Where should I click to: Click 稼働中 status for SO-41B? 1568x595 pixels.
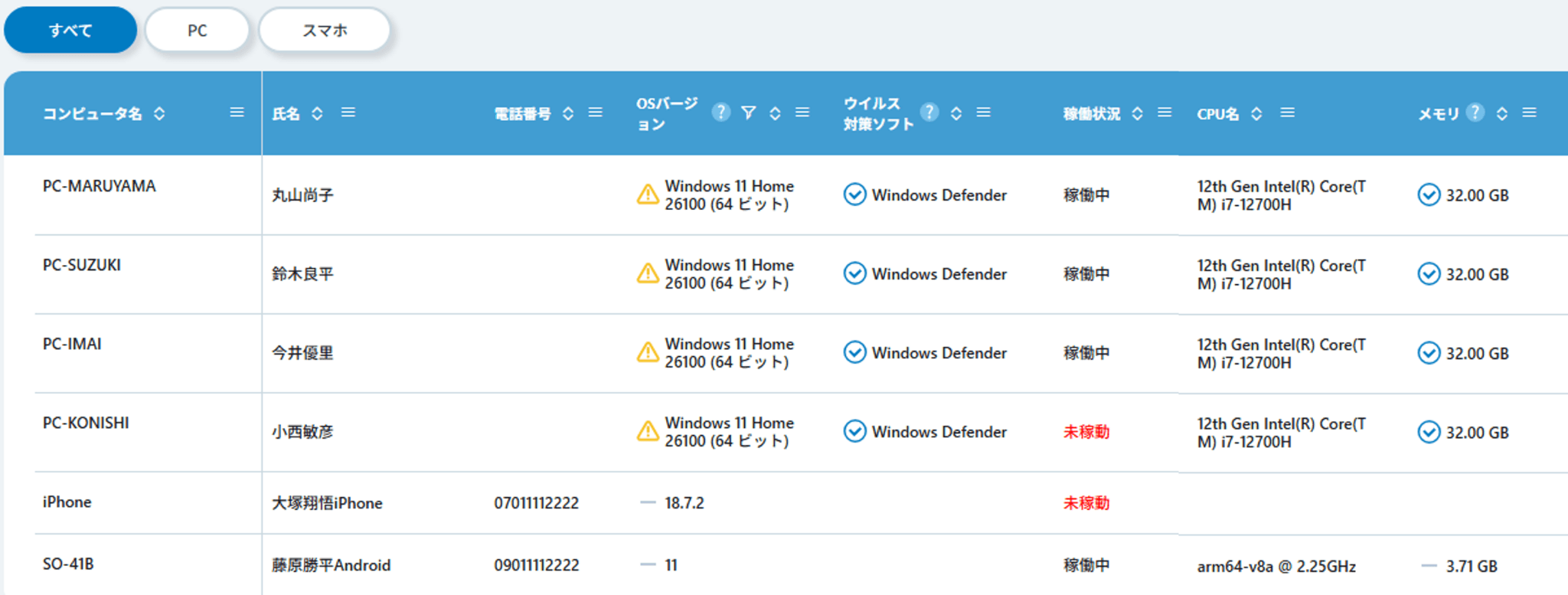pos(1086,565)
